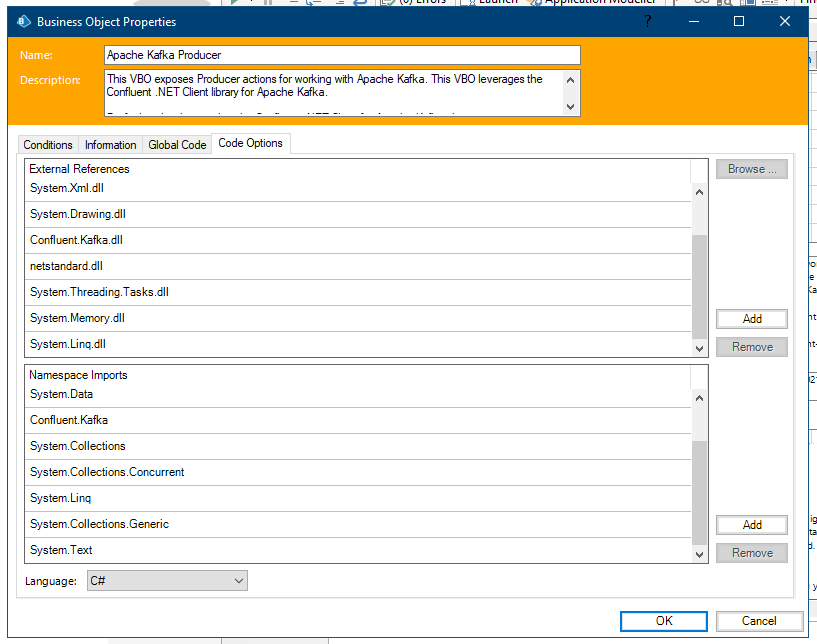
Task: Click the Namespace Imports list down arrow
Action: [699, 555]
